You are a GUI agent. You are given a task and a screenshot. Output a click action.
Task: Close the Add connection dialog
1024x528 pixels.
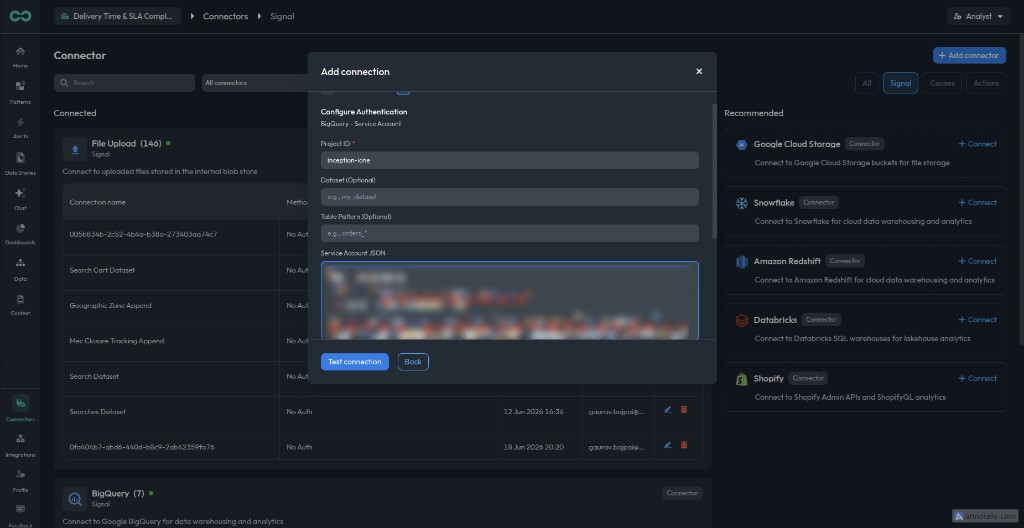699,71
